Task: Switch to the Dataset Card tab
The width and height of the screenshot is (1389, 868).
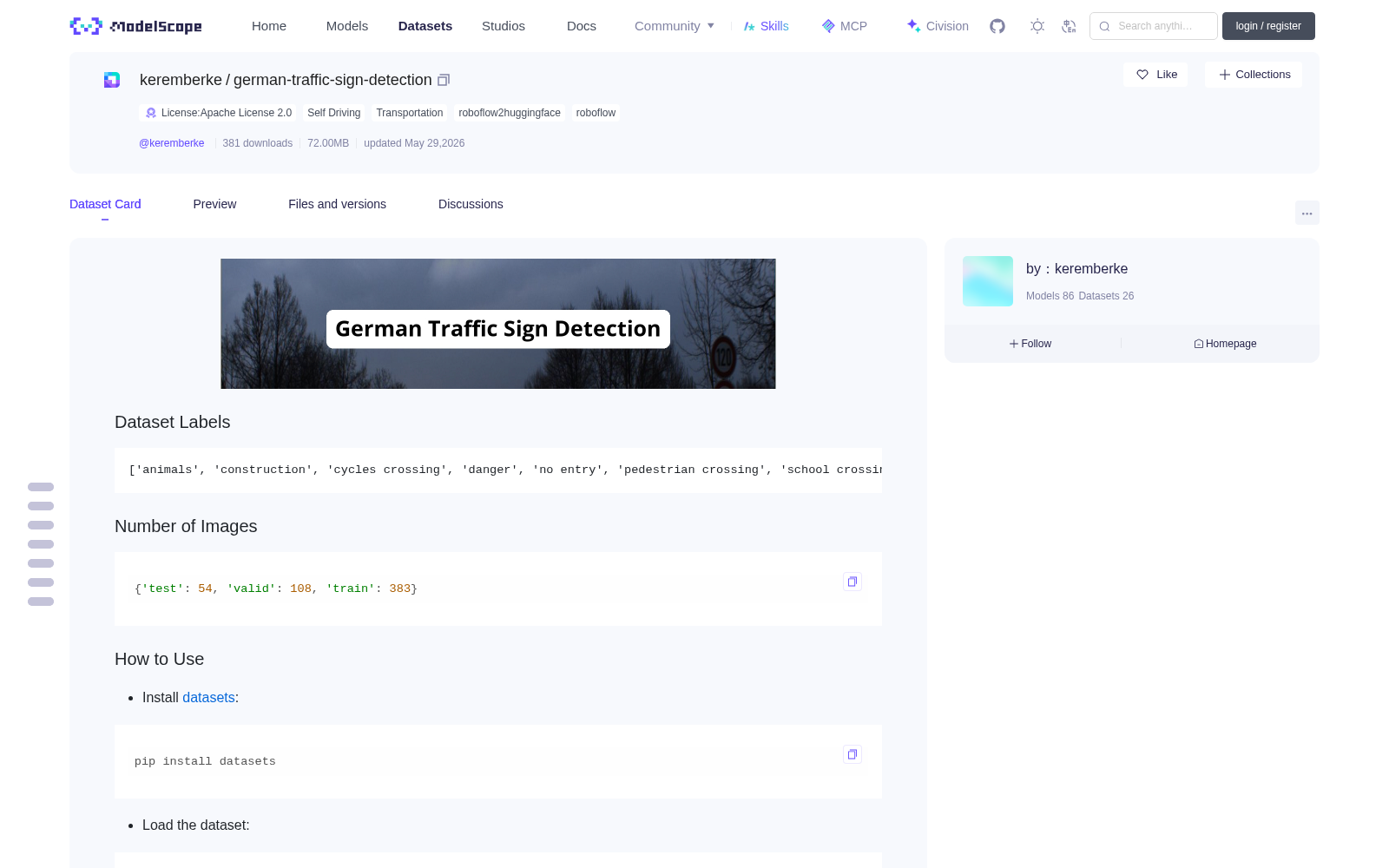Action: [105, 204]
